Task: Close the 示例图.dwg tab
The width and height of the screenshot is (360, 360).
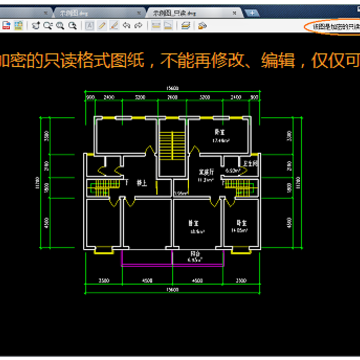Action: point(139,13)
